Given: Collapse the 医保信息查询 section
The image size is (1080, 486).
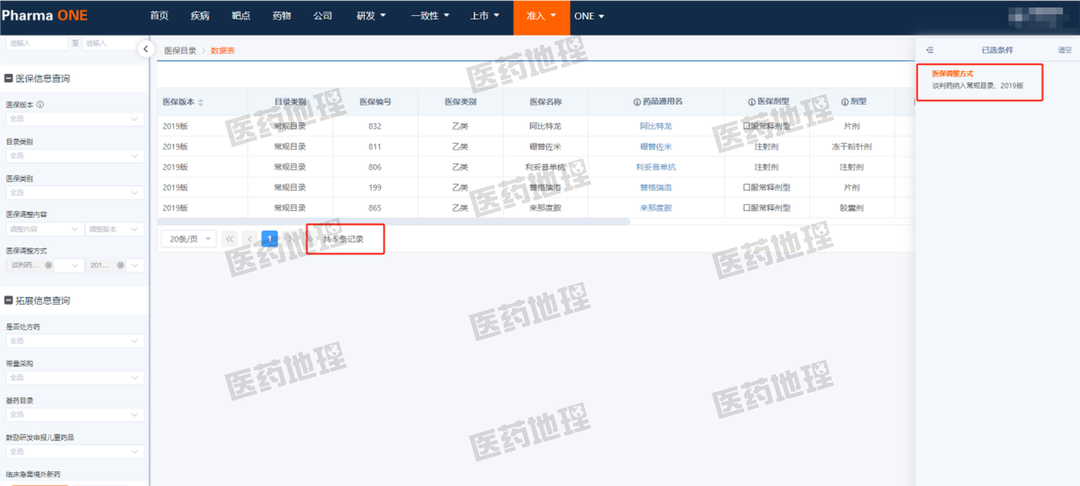Looking at the screenshot, I should (9, 78).
